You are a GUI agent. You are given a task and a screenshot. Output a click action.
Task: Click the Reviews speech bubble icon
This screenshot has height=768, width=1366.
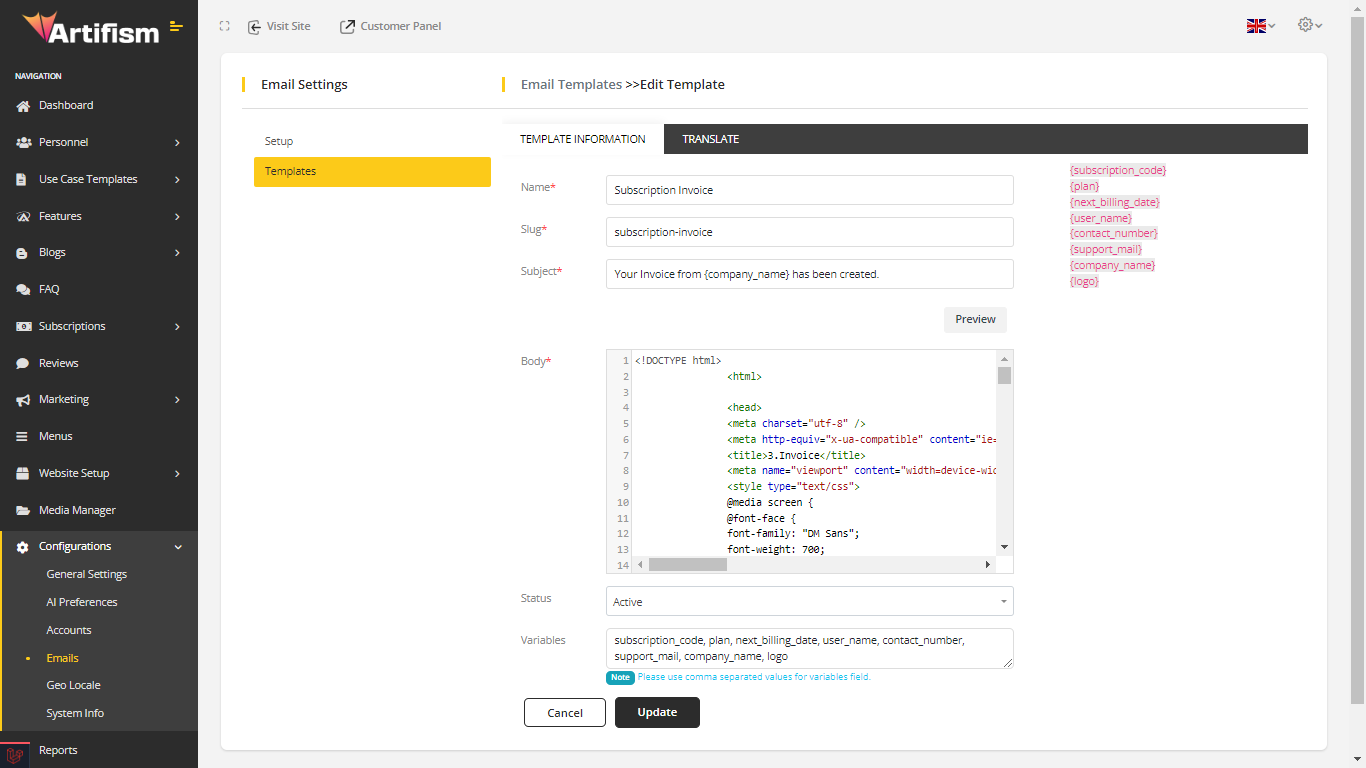(23, 364)
